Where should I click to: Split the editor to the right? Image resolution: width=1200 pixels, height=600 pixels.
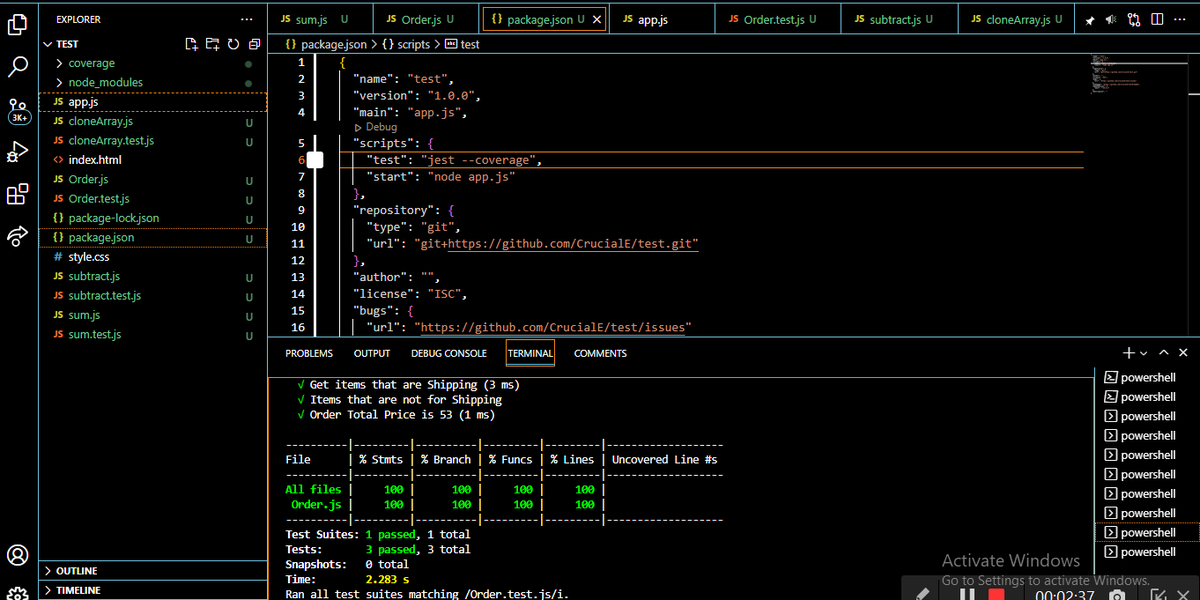point(1157,19)
